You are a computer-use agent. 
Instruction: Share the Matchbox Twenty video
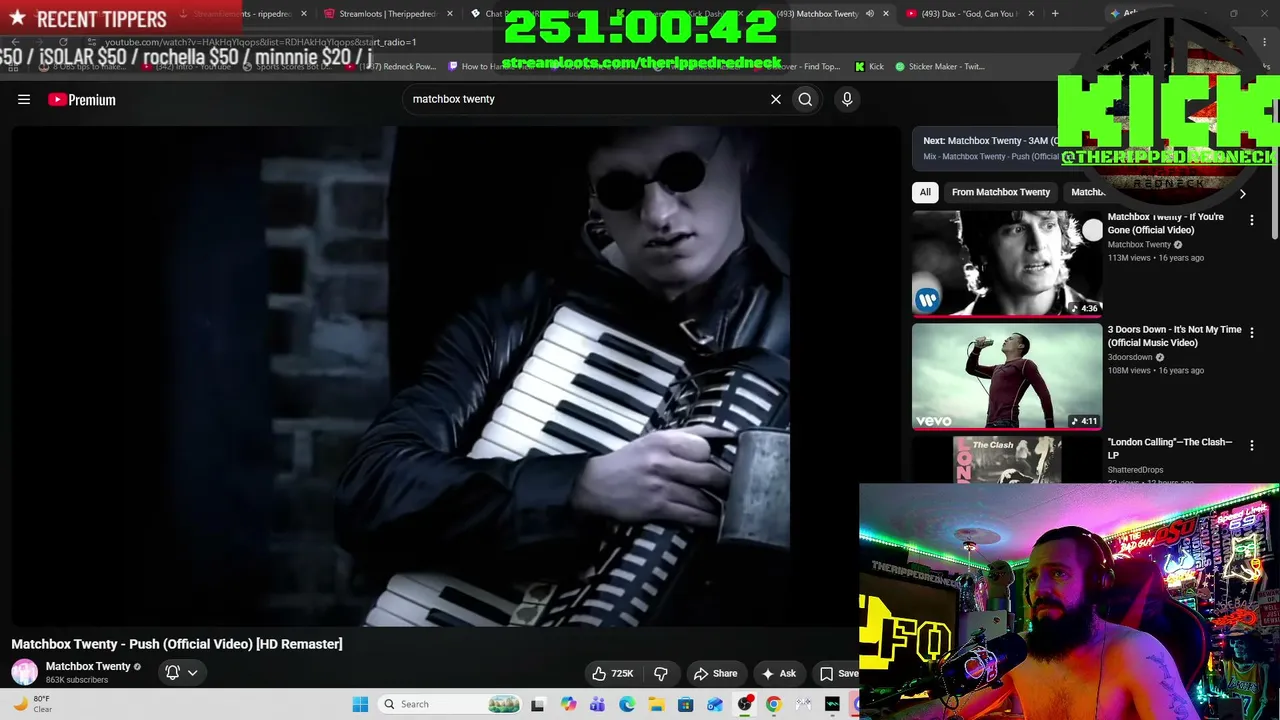pyautogui.click(x=716, y=673)
